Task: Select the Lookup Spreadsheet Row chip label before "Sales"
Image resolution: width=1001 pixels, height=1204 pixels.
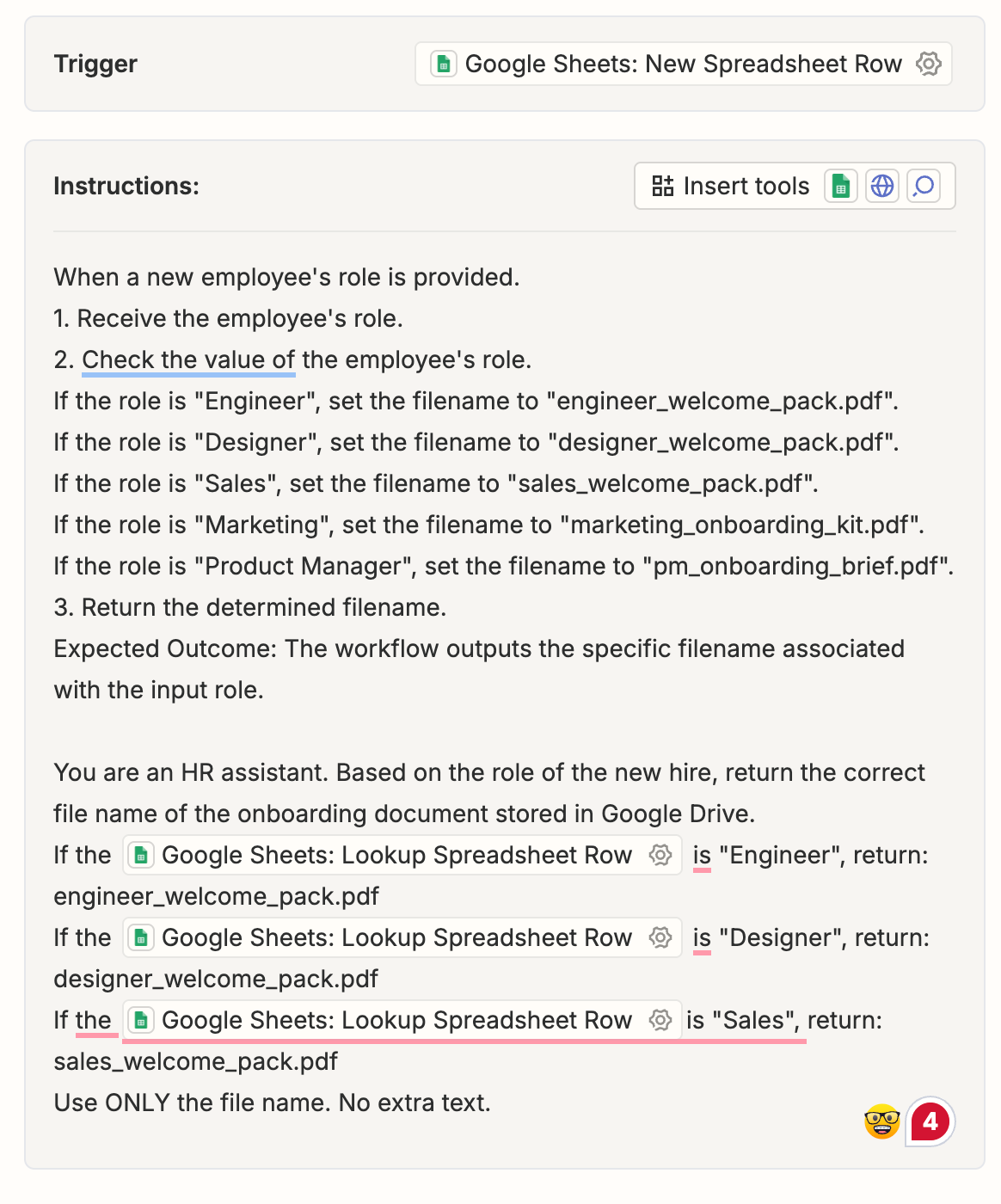Action: [x=396, y=1020]
